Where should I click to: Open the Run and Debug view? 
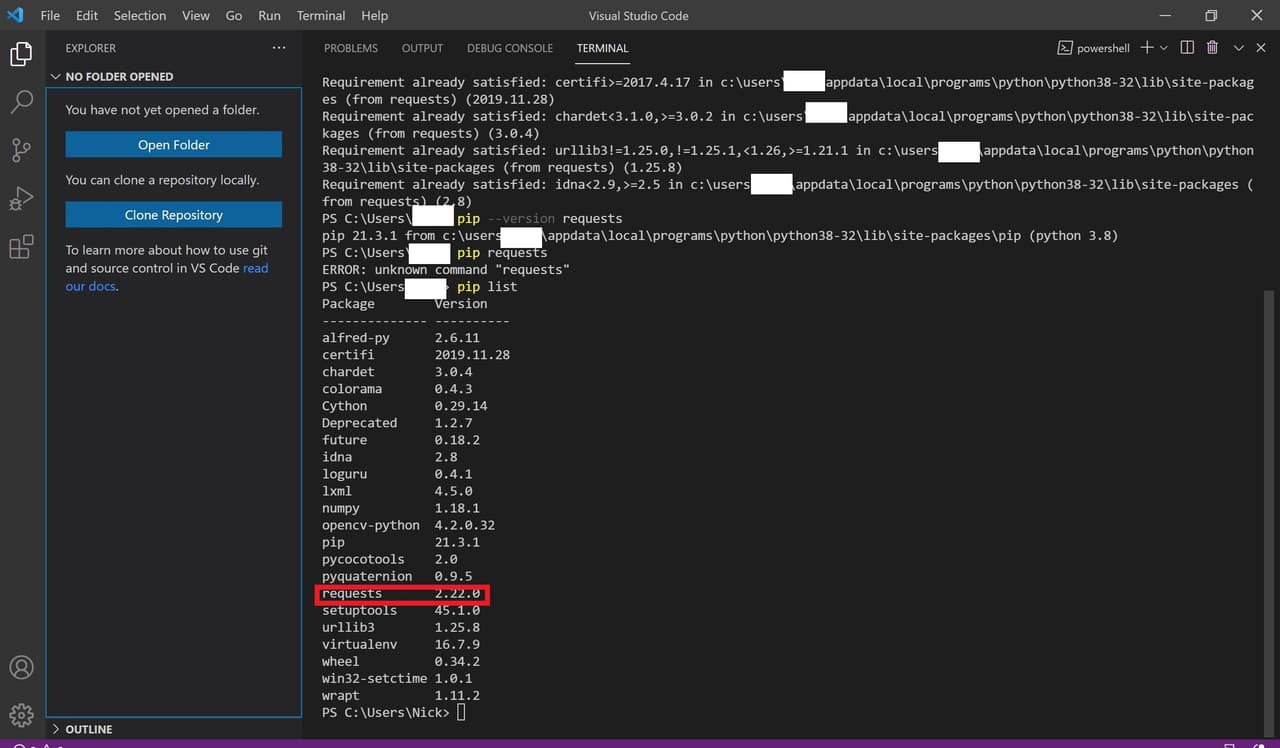[21, 198]
